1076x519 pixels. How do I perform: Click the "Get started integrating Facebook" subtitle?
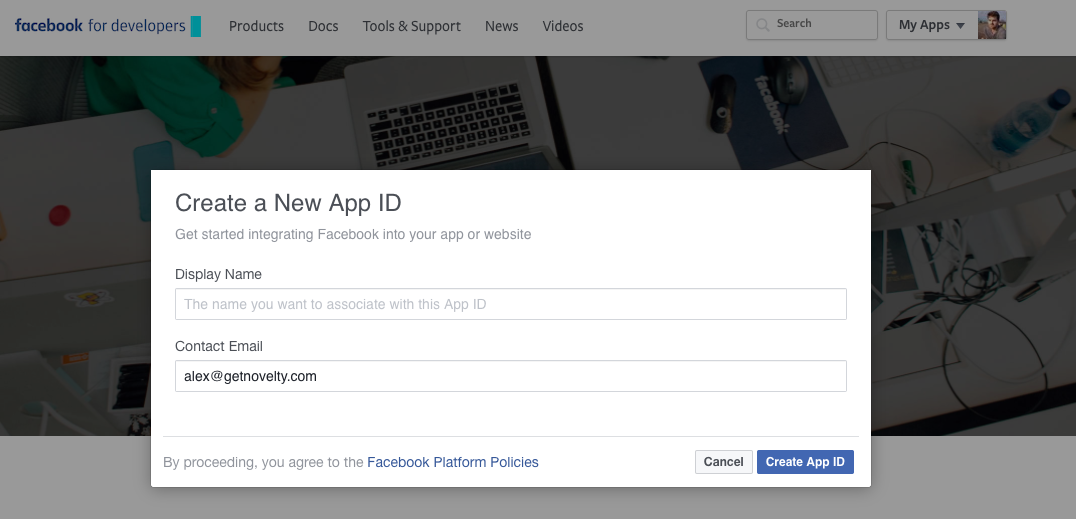353,234
